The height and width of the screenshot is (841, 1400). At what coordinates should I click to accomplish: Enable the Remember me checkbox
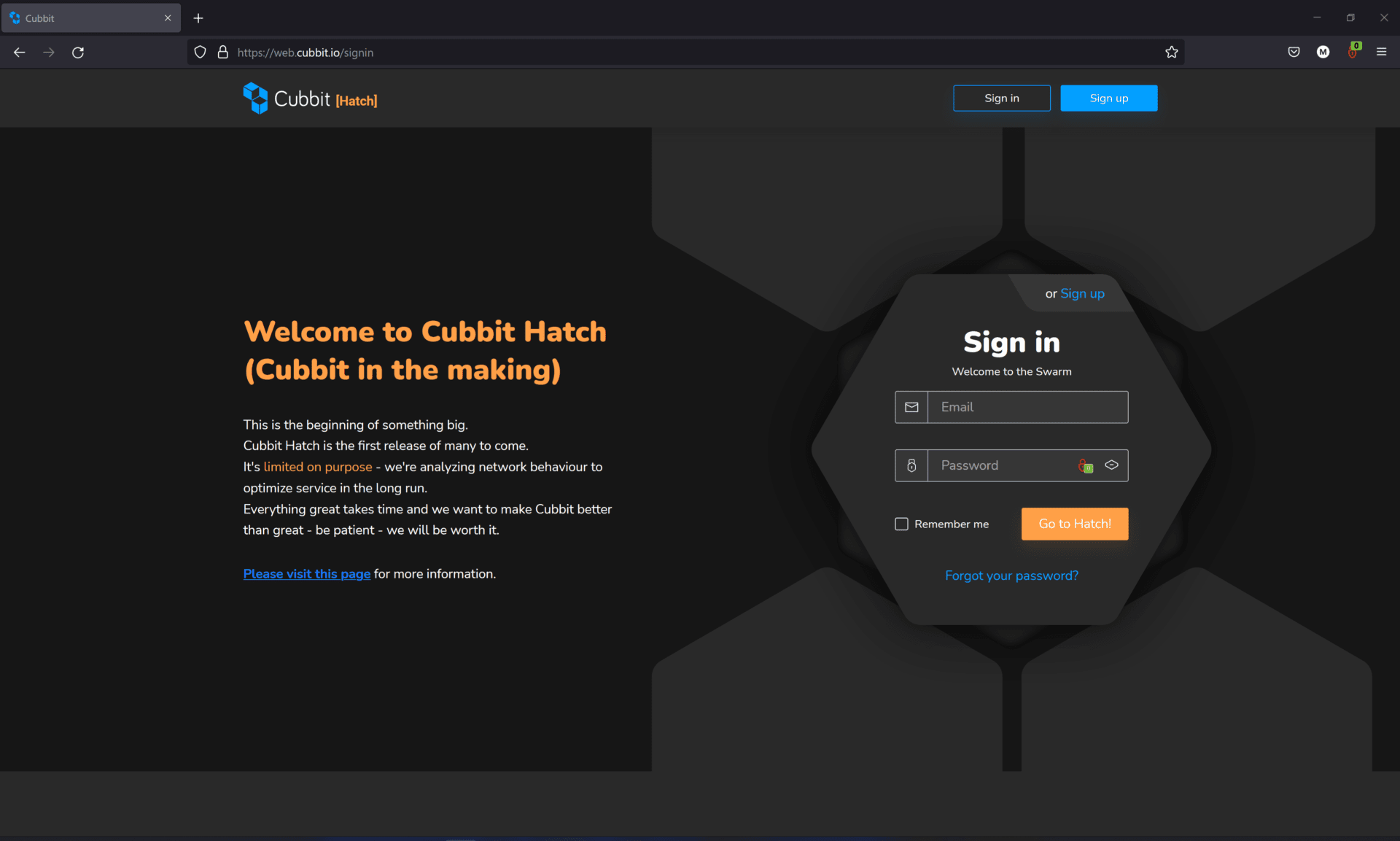(901, 524)
